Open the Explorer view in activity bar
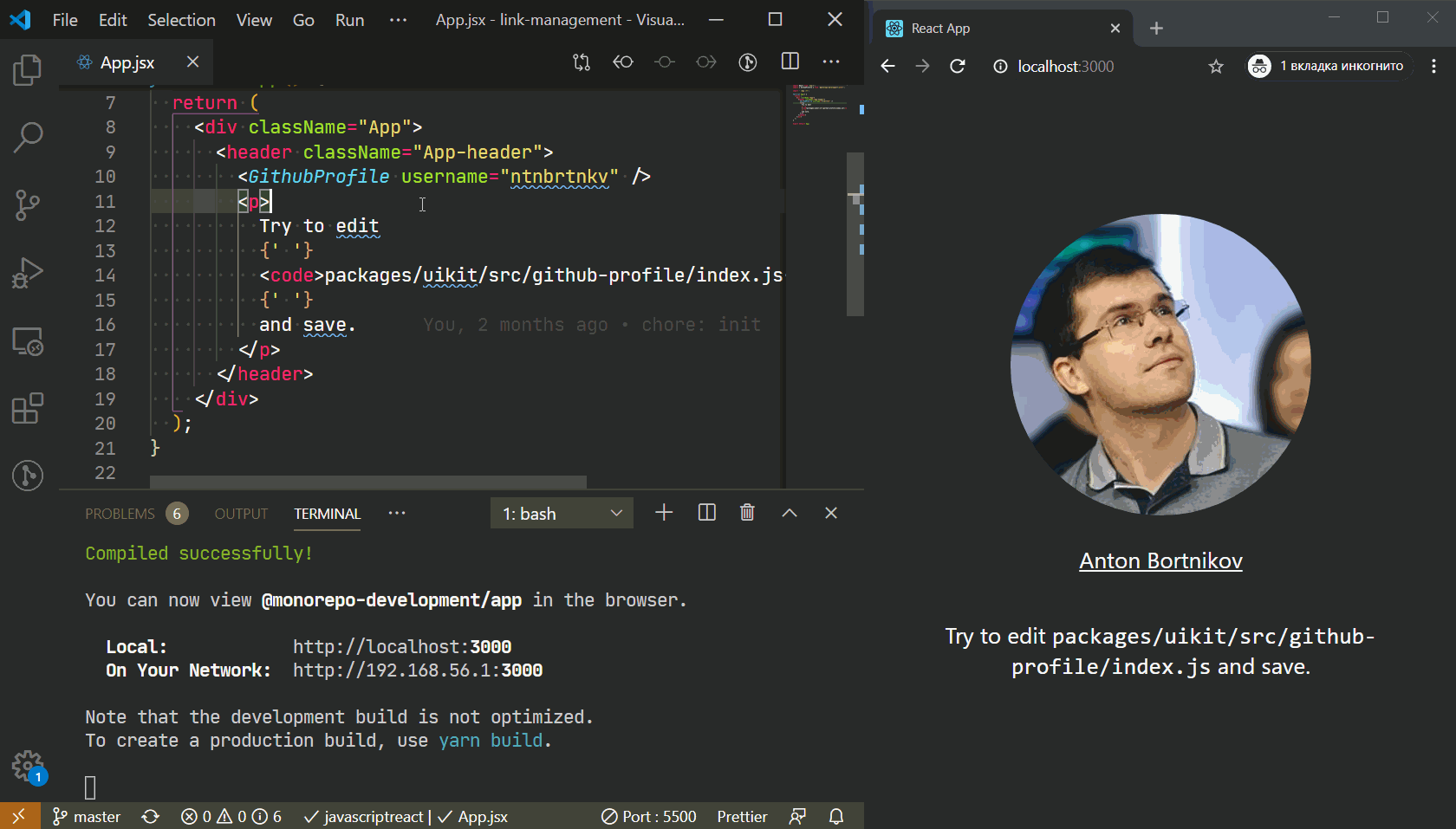The width and height of the screenshot is (1456, 829). tap(28, 70)
